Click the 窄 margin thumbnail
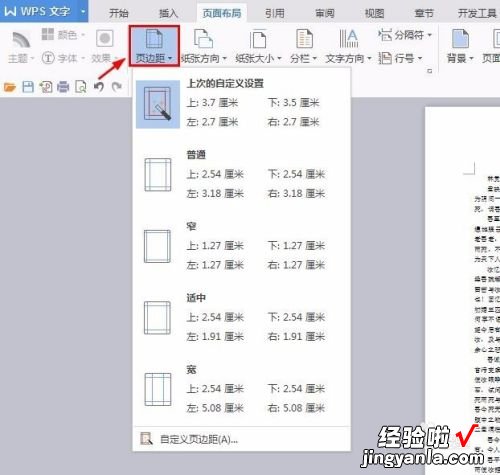The image size is (500, 475). point(157,246)
